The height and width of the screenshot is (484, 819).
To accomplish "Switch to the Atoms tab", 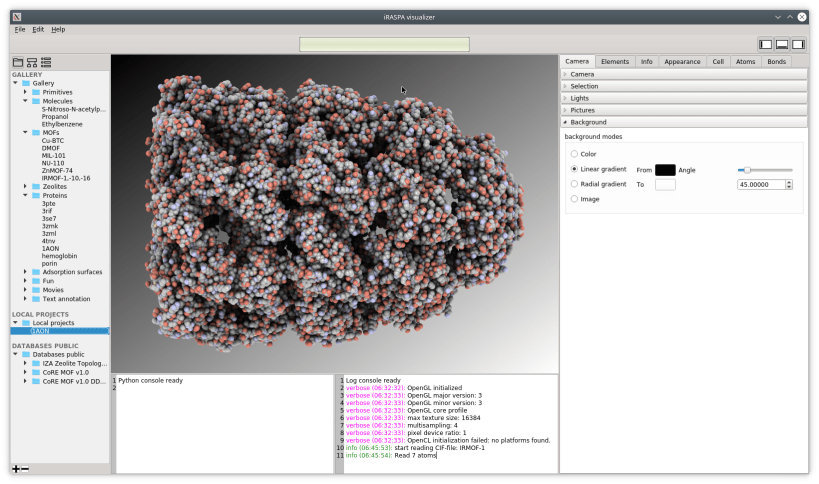I will coord(745,62).
